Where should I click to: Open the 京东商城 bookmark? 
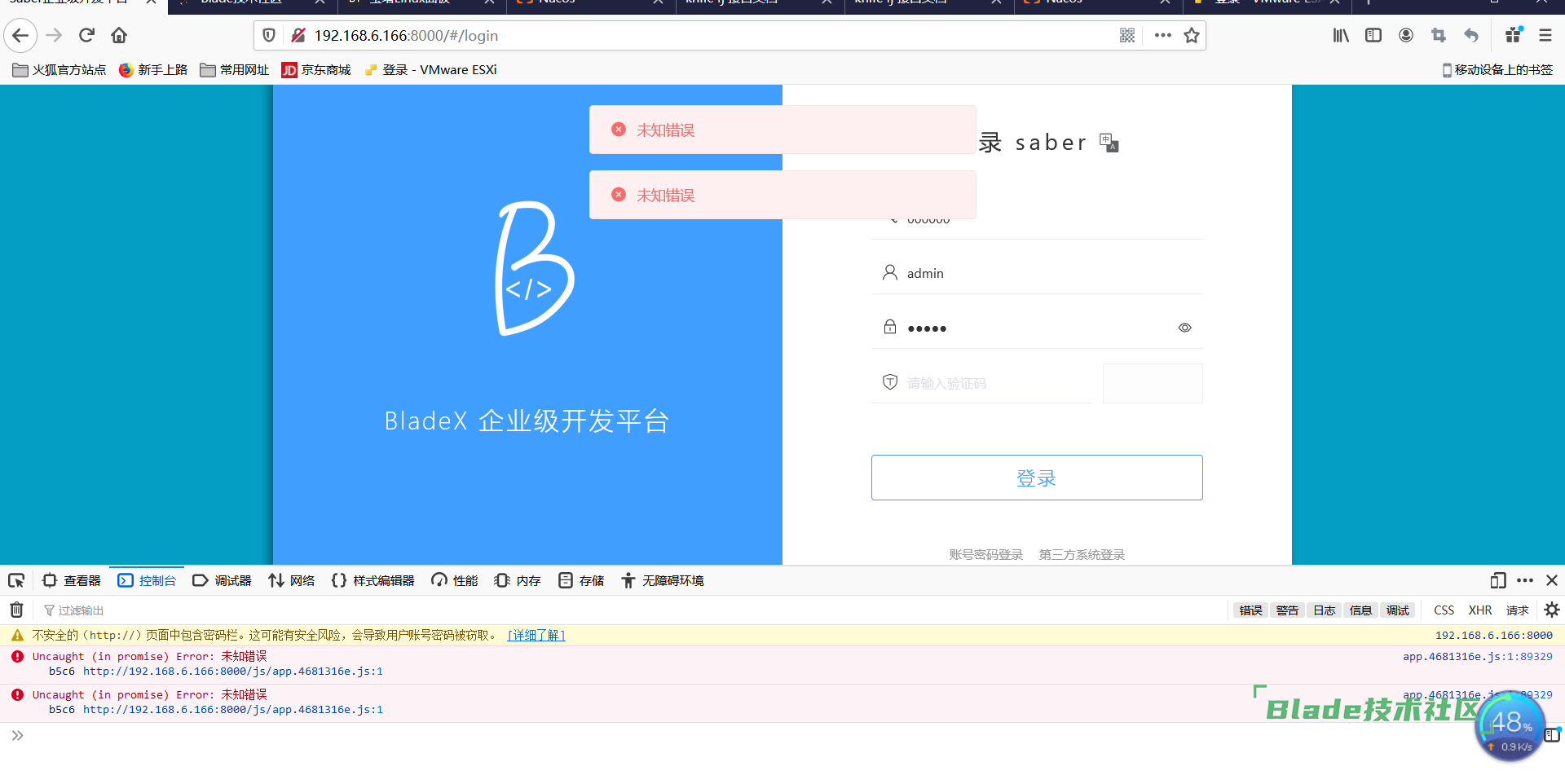coord(316,70)
